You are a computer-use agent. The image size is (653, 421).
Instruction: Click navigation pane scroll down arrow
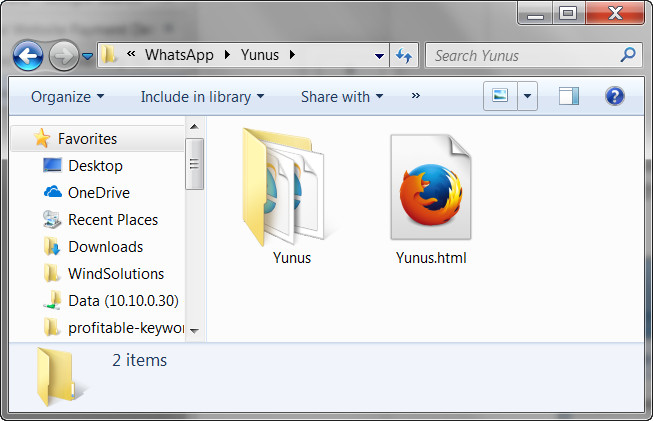[194, 331]
